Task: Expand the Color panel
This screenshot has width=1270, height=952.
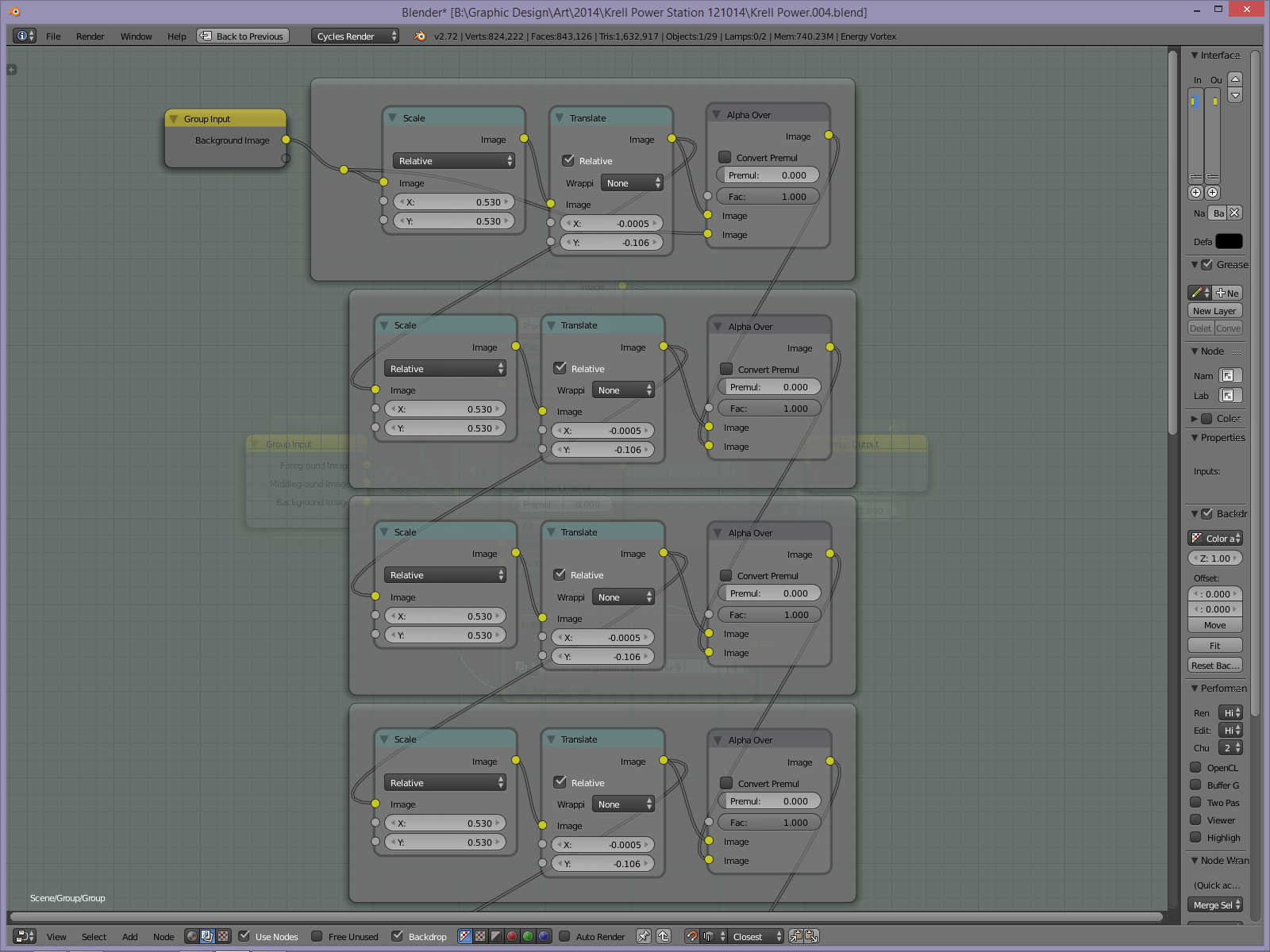Action: coord(1194,418)
